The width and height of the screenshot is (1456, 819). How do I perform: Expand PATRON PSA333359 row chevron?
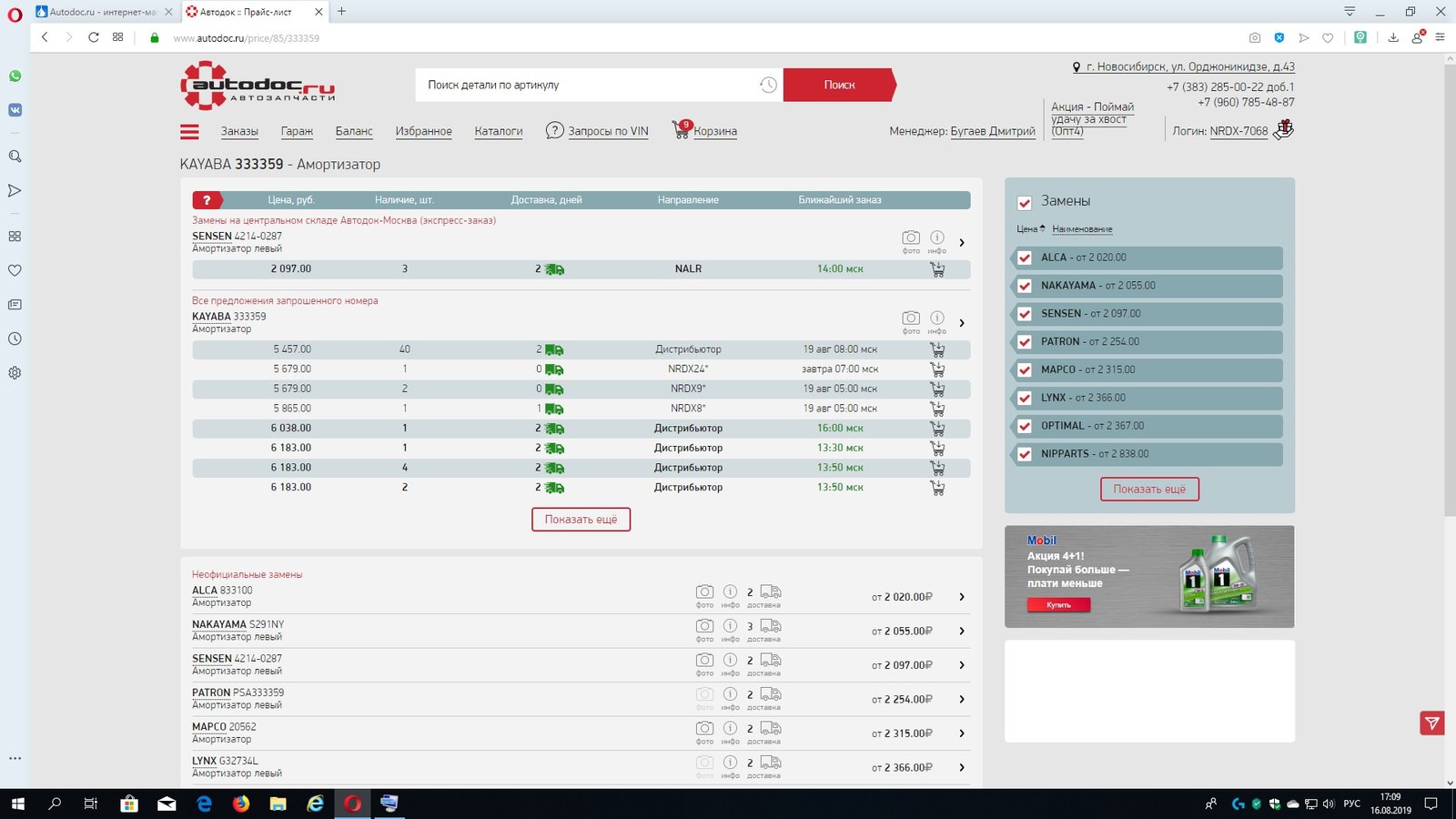point(962,699)
